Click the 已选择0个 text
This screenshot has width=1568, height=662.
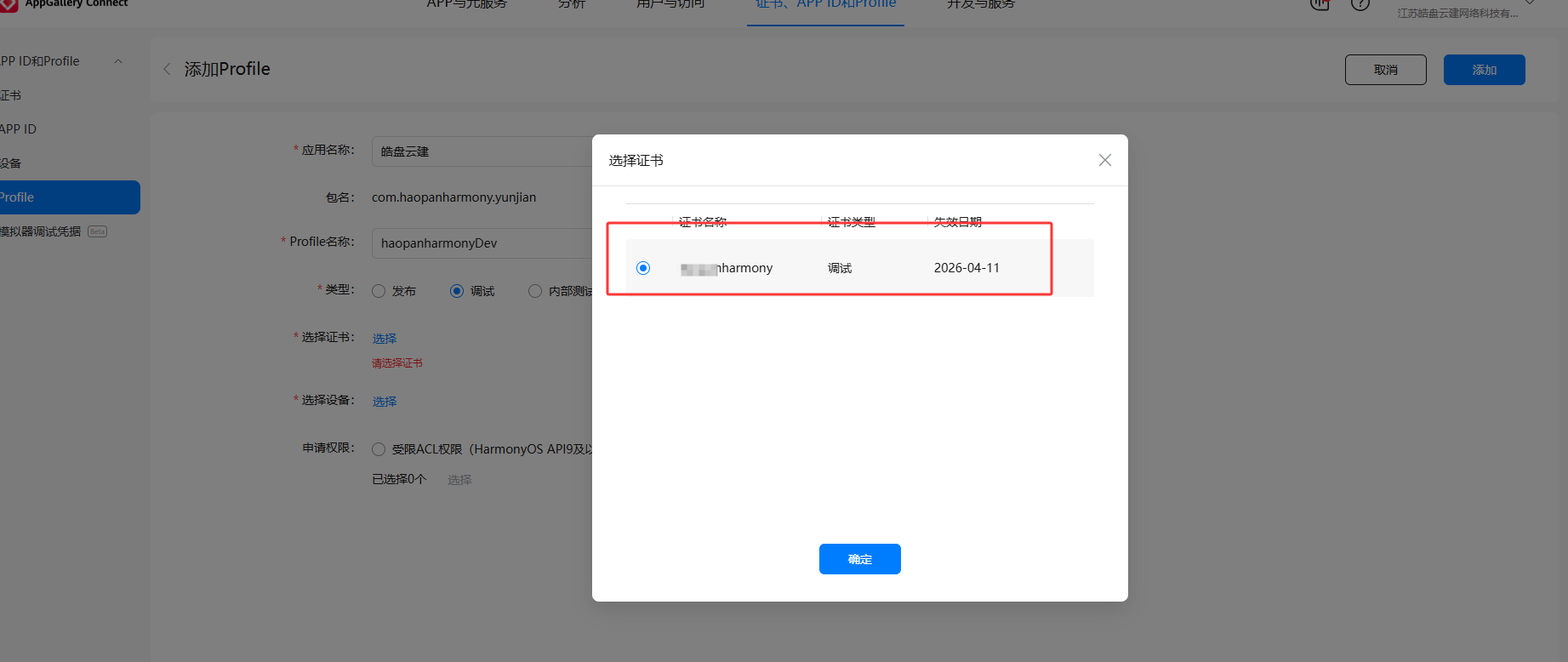399,479
